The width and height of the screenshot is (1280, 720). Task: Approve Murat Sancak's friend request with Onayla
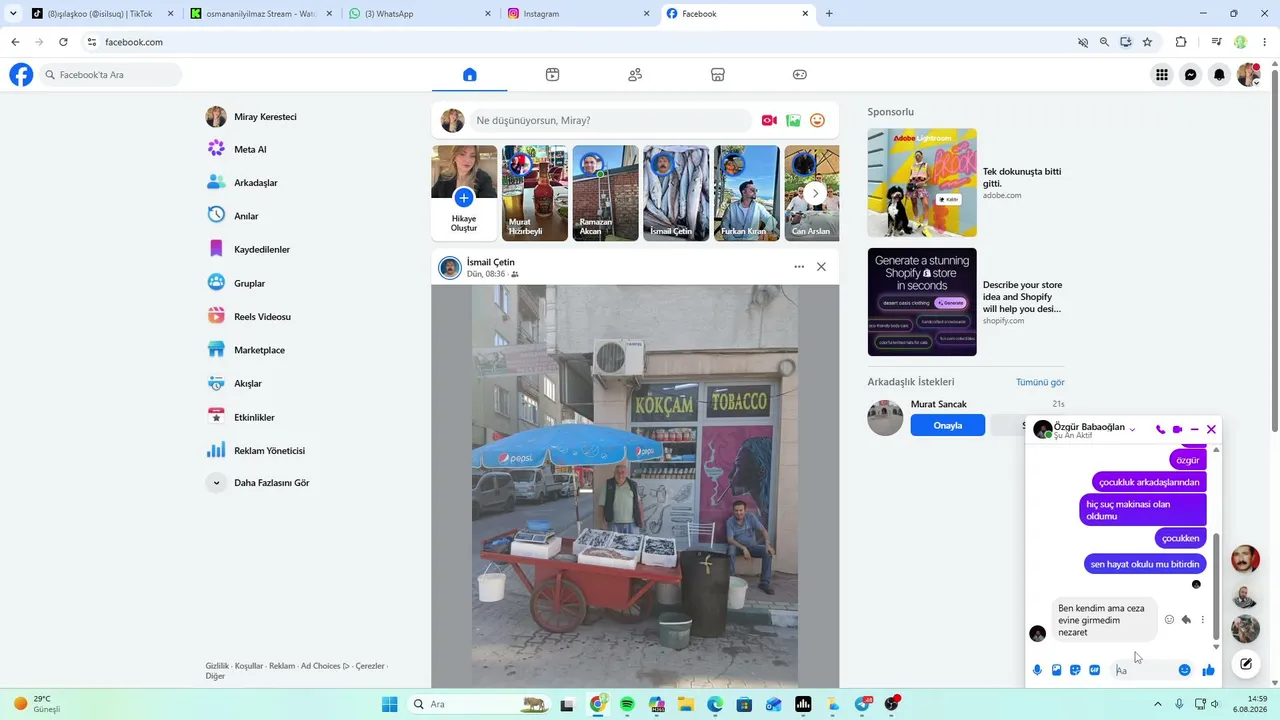(x=948, y=425)
